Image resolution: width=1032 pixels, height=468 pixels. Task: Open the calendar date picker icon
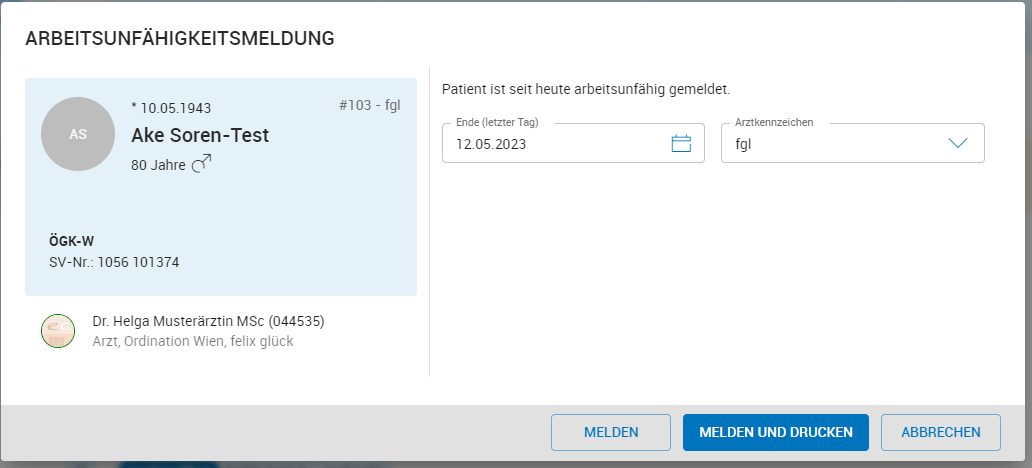[x=681, y=143]
